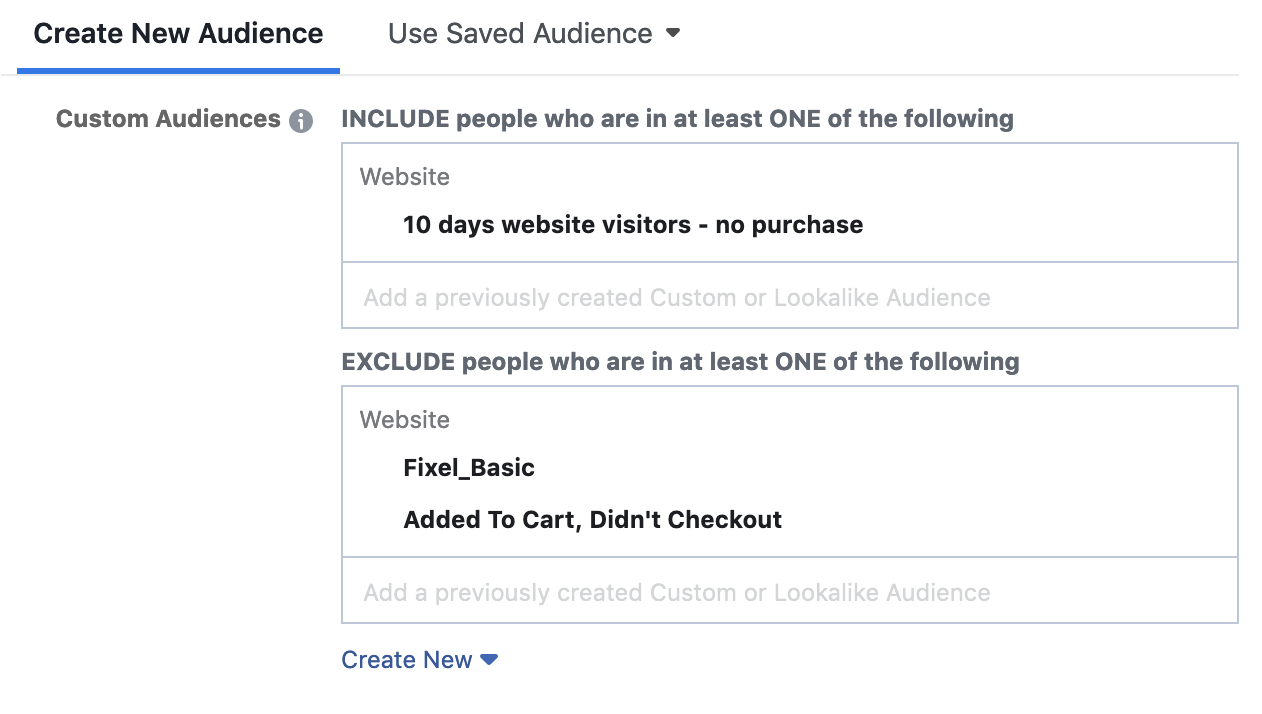This screenshot has width=1262, height=714.
Task: Expand the Create New dropdown link
Action: (419, 660)
